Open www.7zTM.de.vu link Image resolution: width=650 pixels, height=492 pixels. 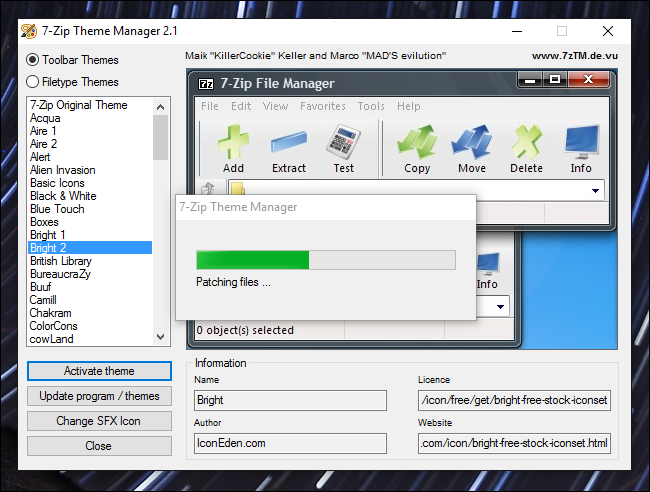tap(575, 56)
